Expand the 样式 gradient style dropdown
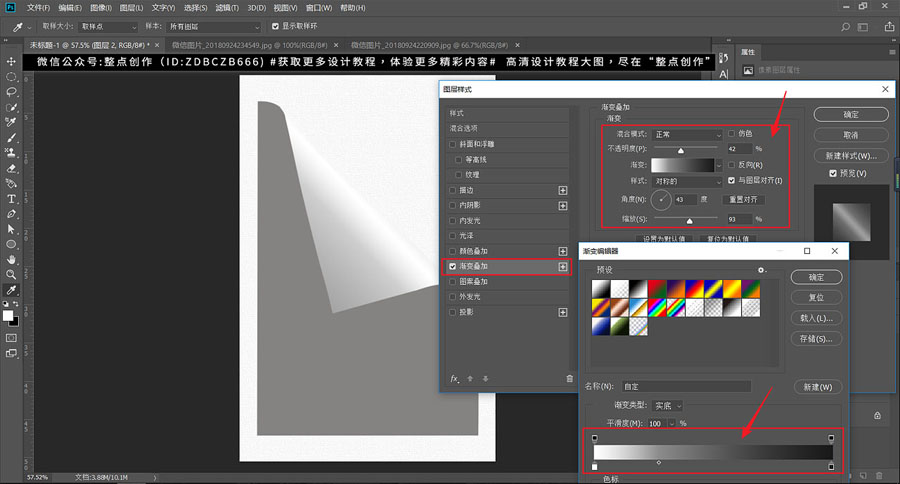 coord(686,181)
